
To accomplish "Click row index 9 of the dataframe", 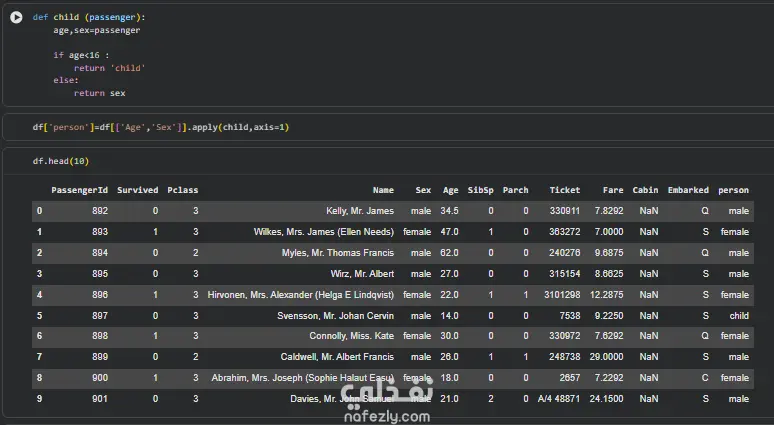I will 39,399.
